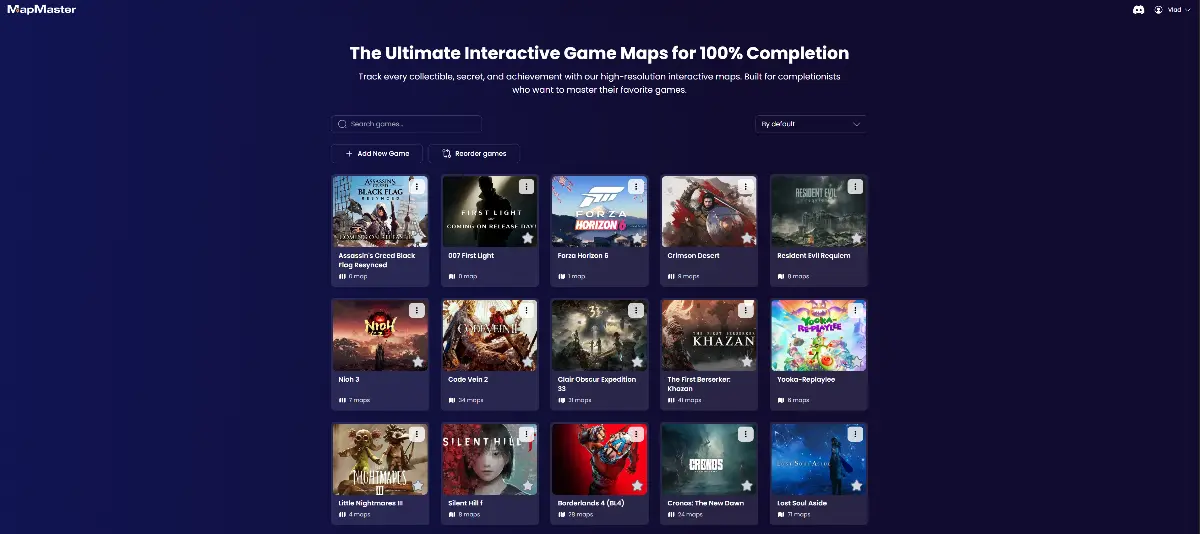Select the Cronos: The New Dawn title
Screen dimensions: 1200x534
(708, 504)
